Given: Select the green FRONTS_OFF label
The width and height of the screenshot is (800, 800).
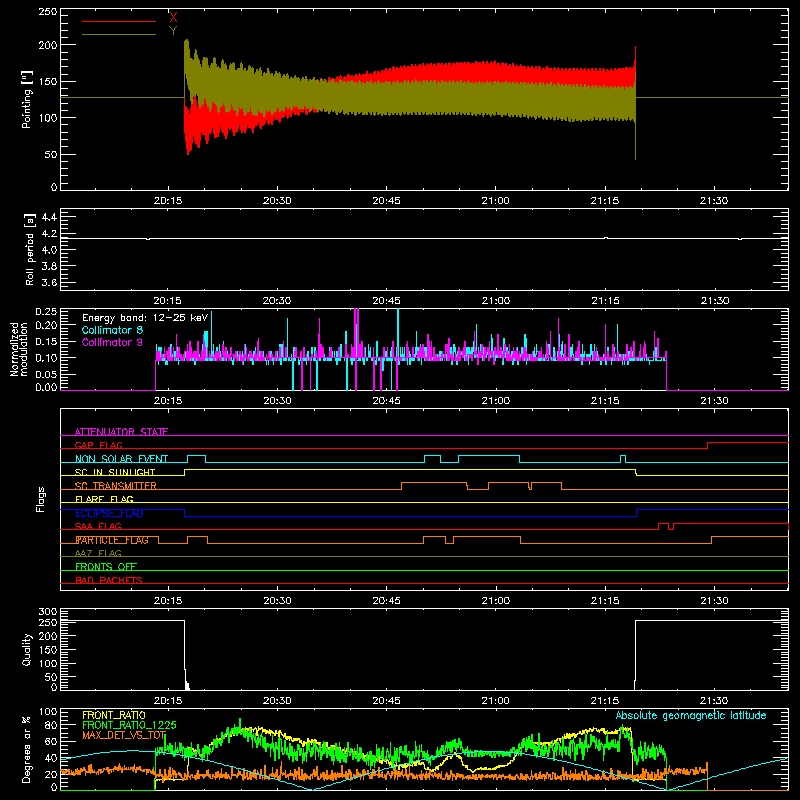Looking at the screenshot, I should pyautogui.click(x=106, y=567).
